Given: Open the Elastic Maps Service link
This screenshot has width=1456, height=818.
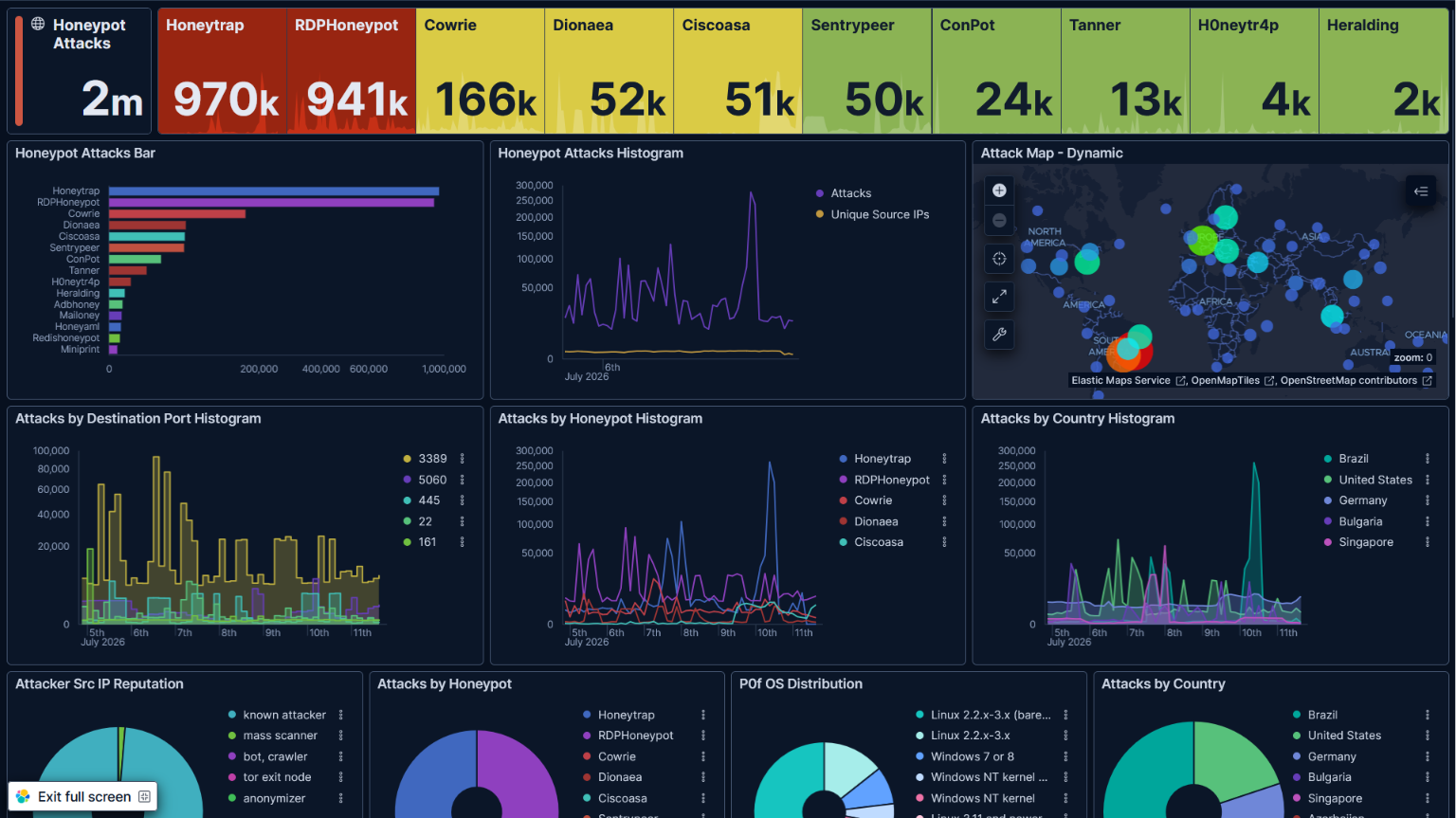Looking at the screenshot, I should tap(1120, 381).
